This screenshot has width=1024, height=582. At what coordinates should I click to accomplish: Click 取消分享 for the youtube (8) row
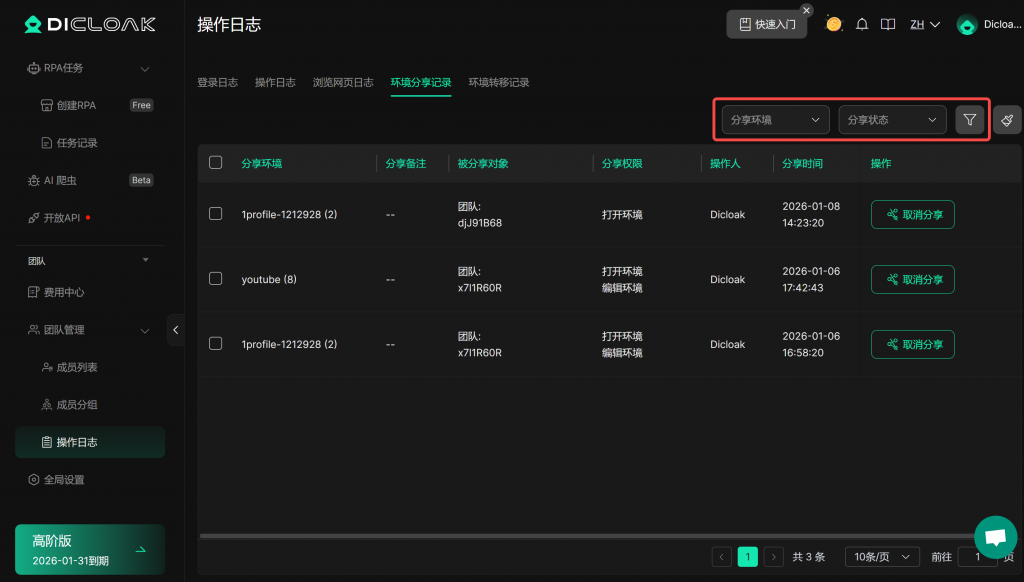(912, 280)
